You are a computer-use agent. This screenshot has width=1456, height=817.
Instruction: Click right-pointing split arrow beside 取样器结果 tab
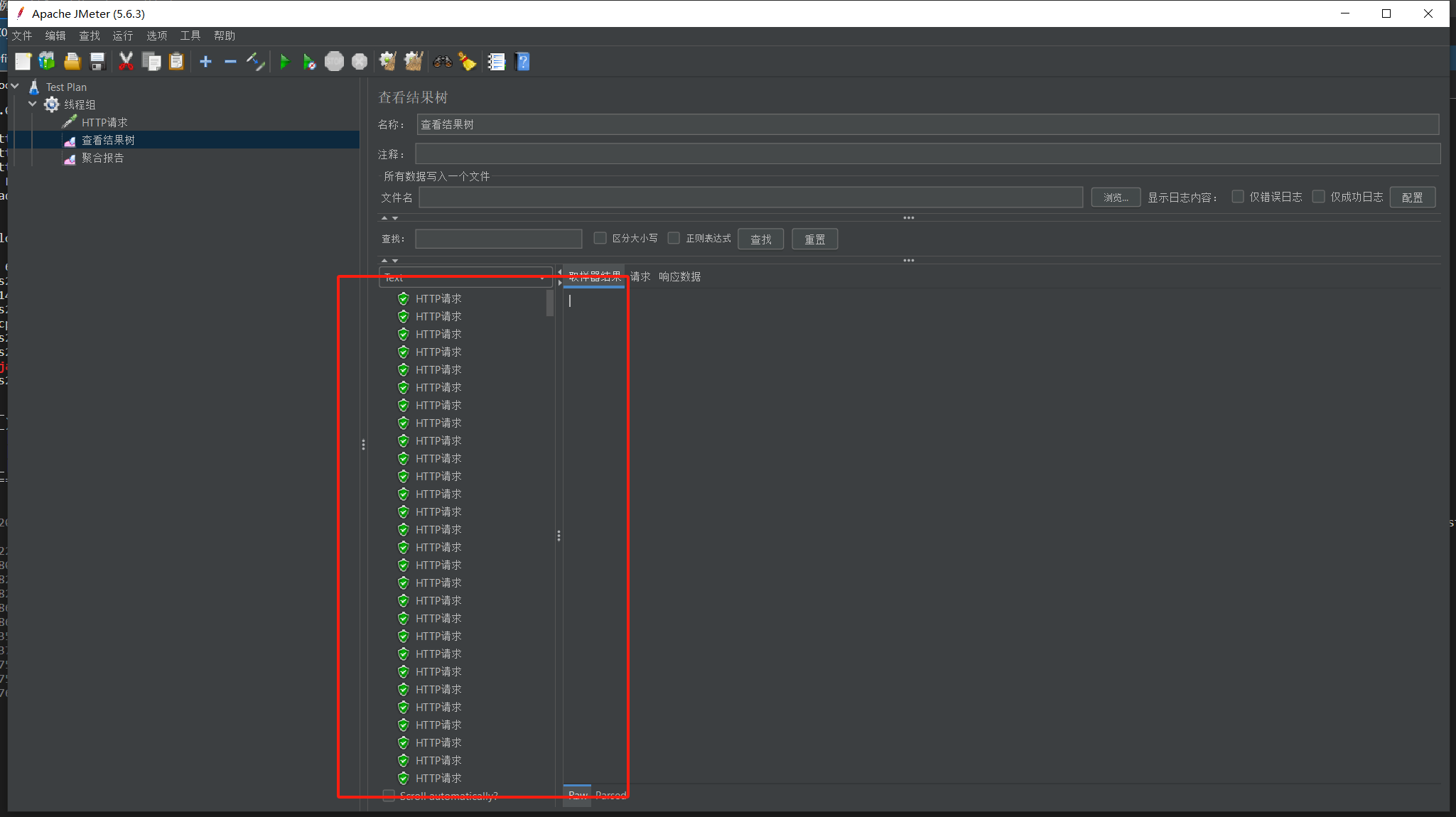[x=560, y=283]
